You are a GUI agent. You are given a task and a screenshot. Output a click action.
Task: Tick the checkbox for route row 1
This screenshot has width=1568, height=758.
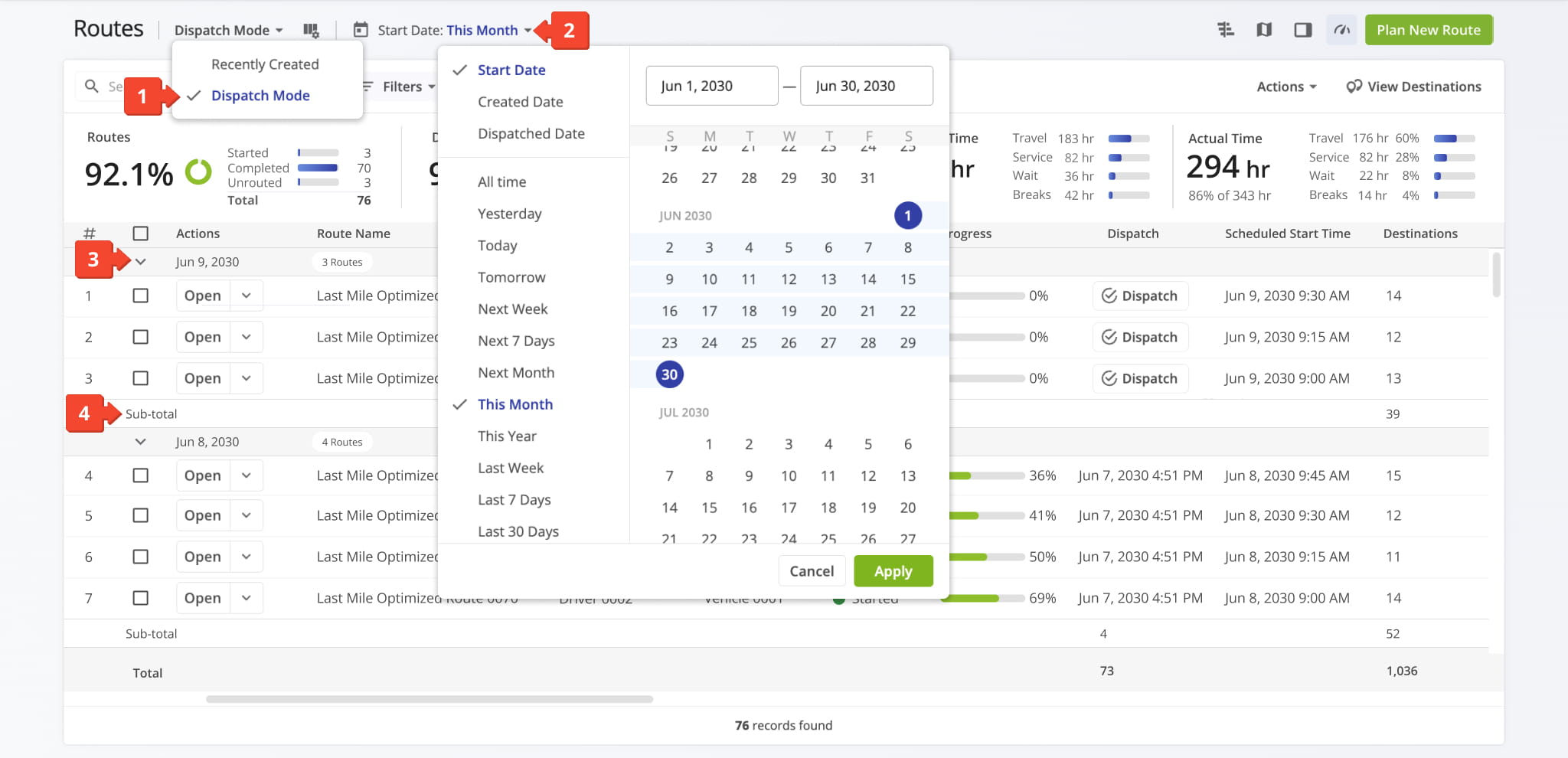tap(140, 296)
